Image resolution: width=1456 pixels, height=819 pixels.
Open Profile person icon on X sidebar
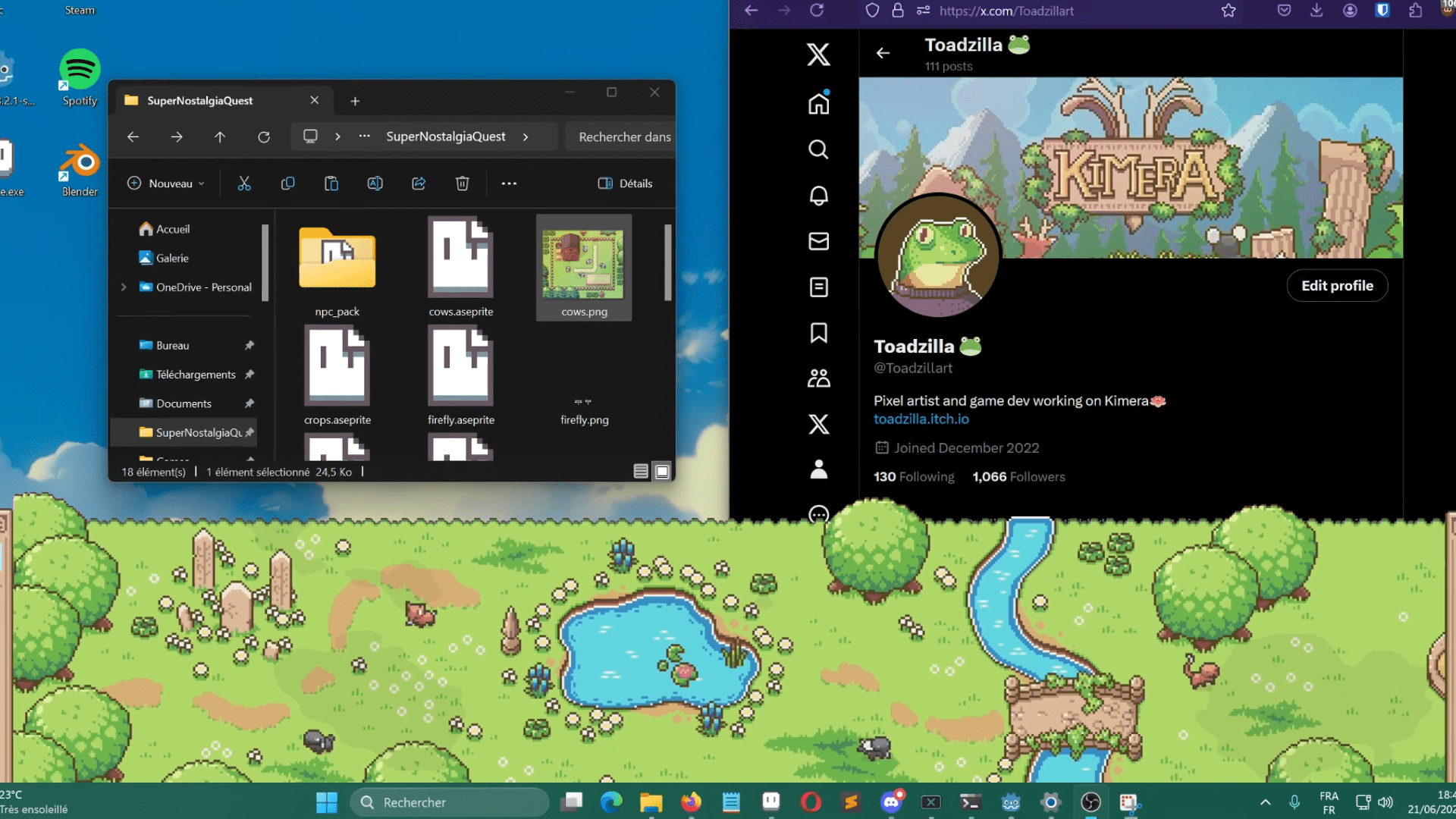tap(818, 469)
